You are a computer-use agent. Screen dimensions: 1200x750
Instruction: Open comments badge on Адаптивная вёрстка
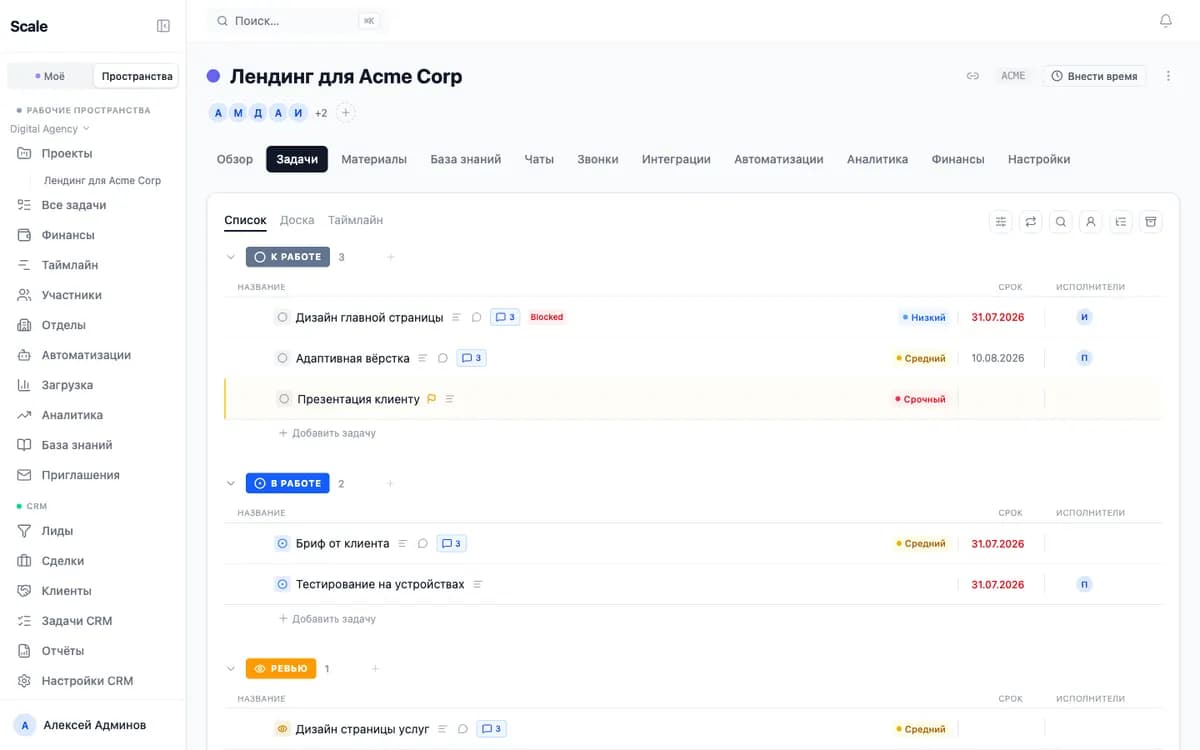click(x=471, y=358)
